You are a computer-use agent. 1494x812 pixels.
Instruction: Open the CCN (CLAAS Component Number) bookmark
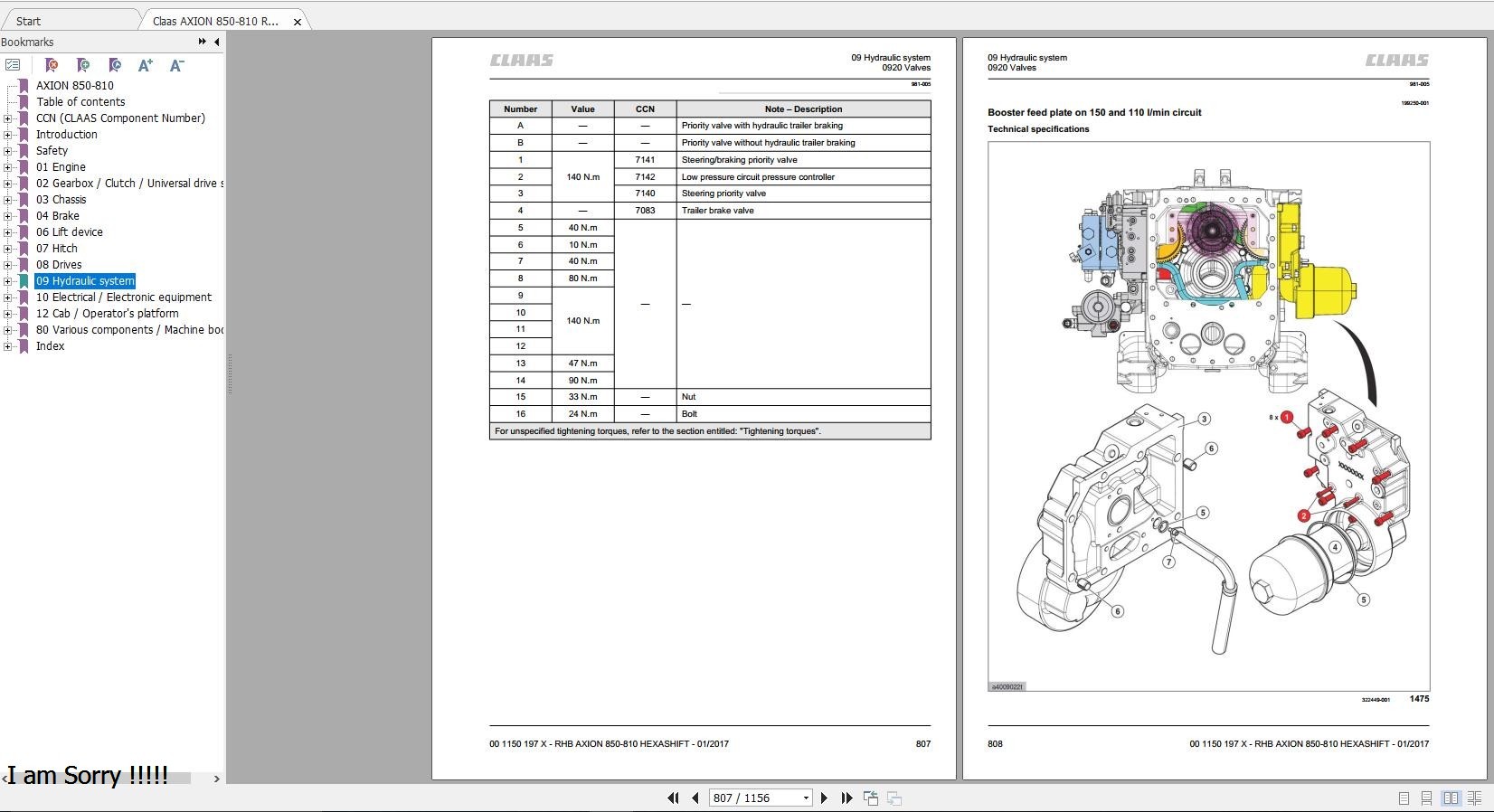click(x=120, y=118)
